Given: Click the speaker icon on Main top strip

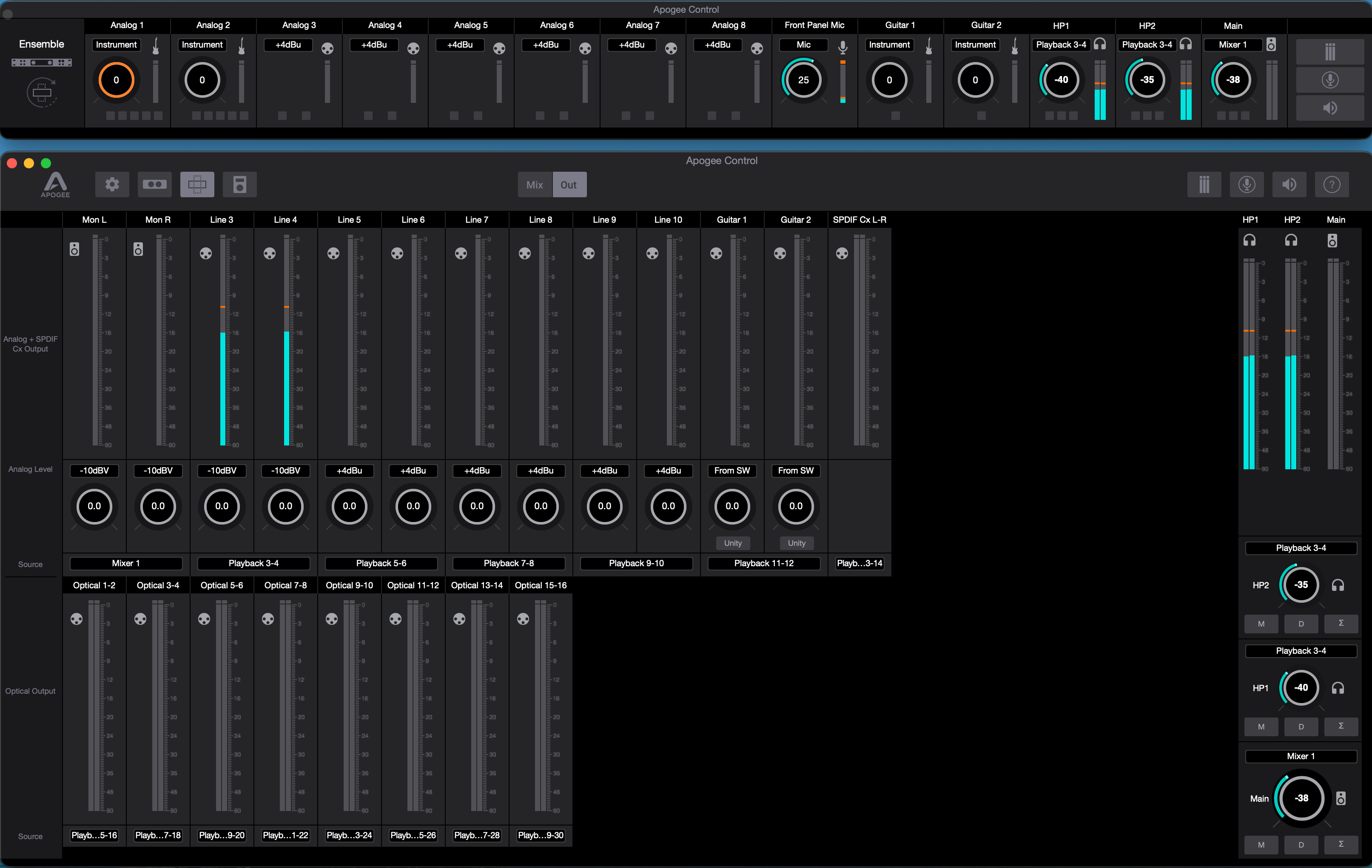Looking at the screenshot, I should (1271, 45).
